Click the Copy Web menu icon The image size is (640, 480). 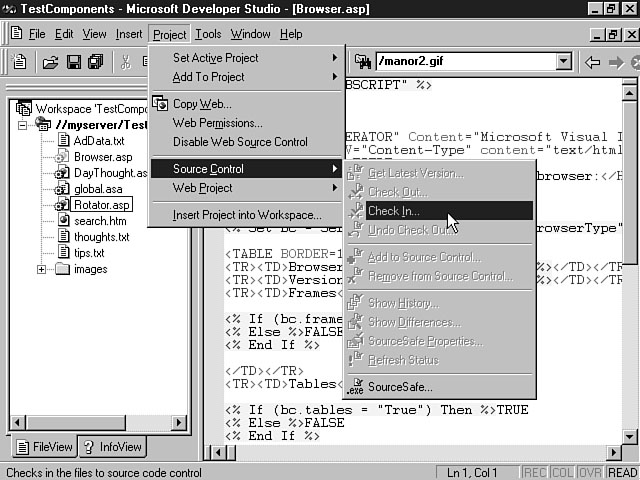coord(160,104)
